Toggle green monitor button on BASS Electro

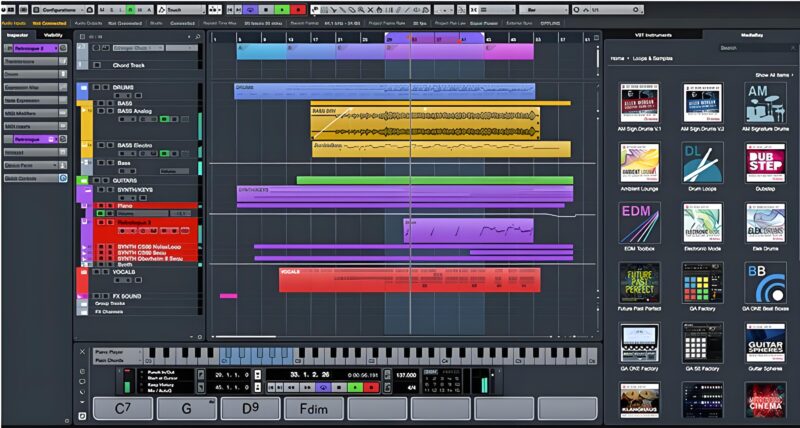(x=164, y=154)
